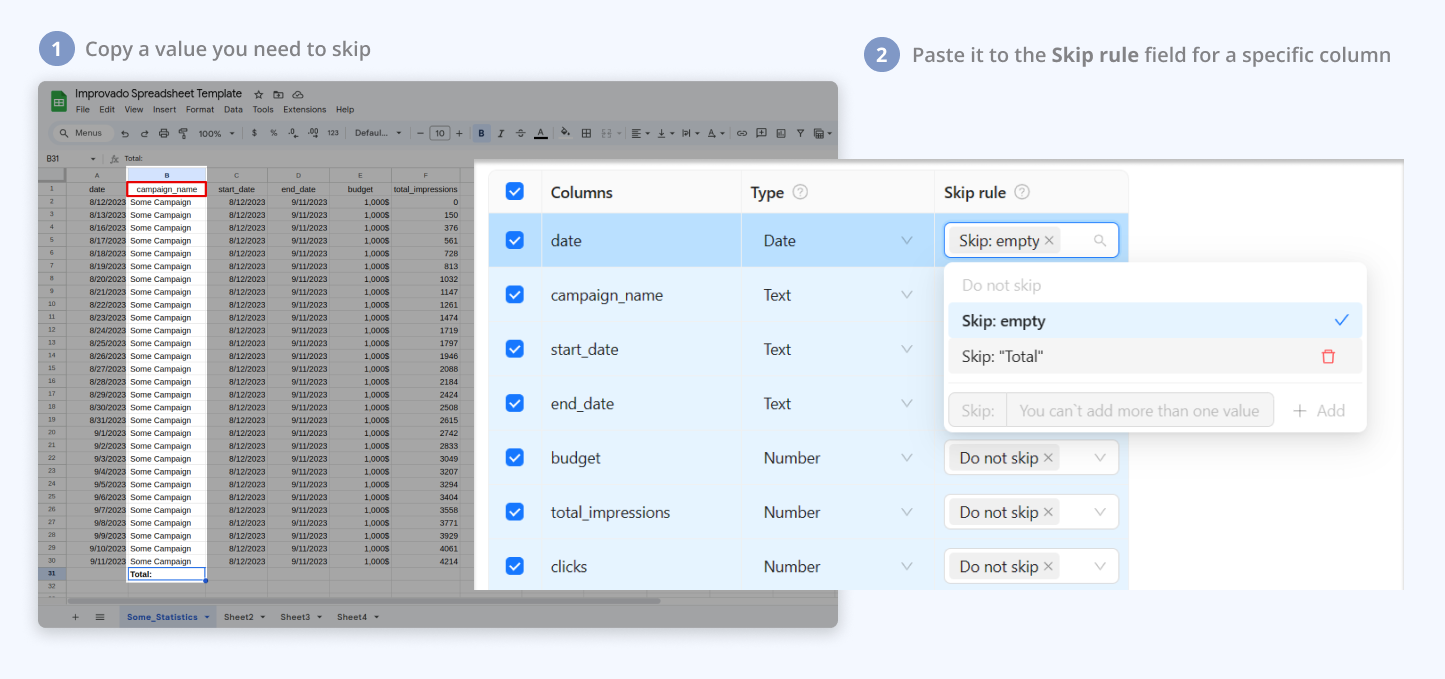Toggle the select-all Columns header checkbox
The height and width of the screenshot is (679, 1445).
515,191
